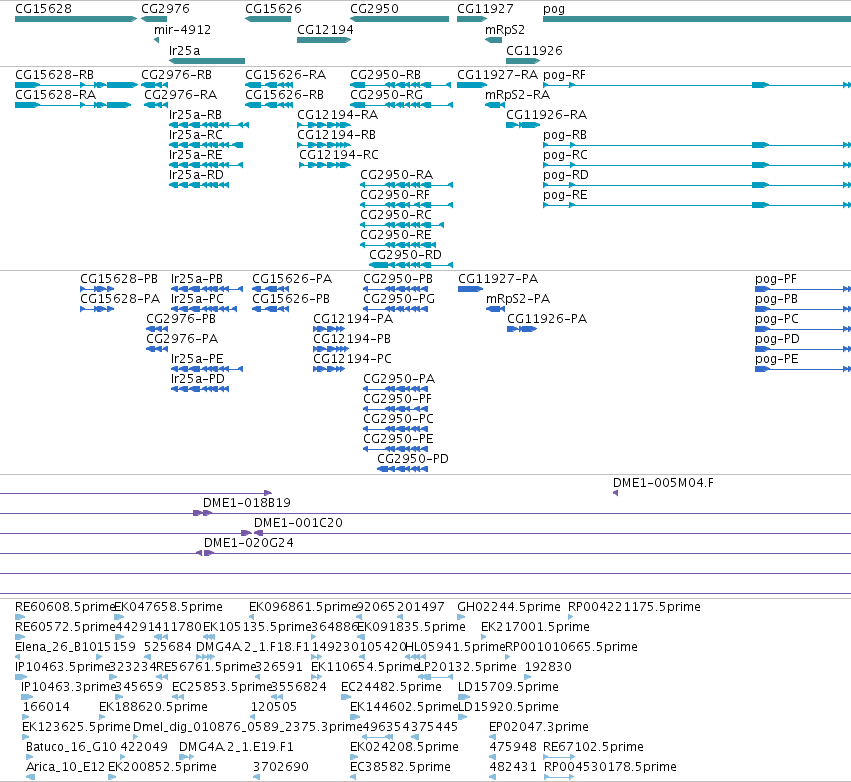Viewport: 851px width, 782px height.
Task: Click the Ir25a-PB protein label
Action: coord(197,279)
